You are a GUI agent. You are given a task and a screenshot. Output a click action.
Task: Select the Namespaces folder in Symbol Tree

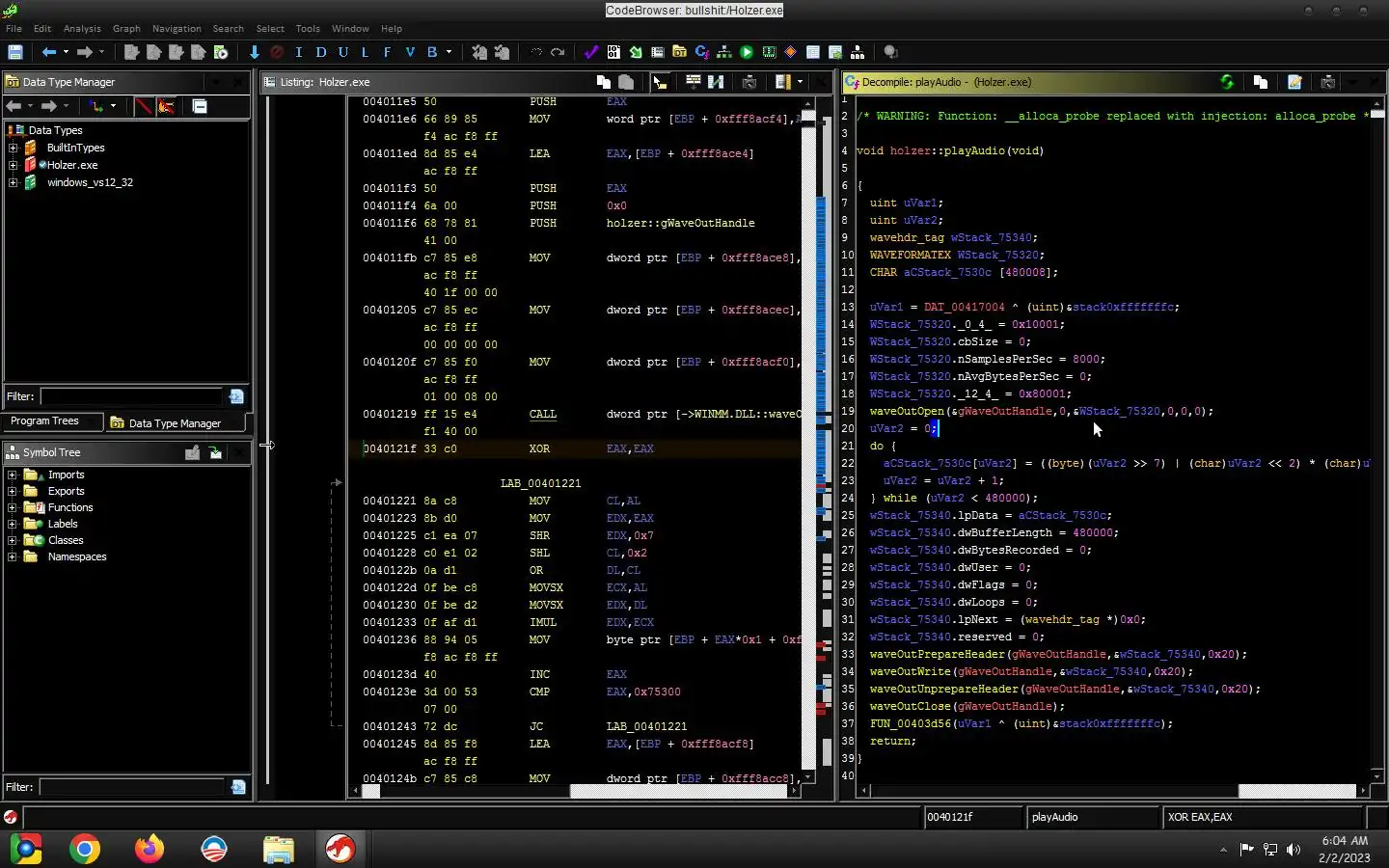tap(77, 556)
